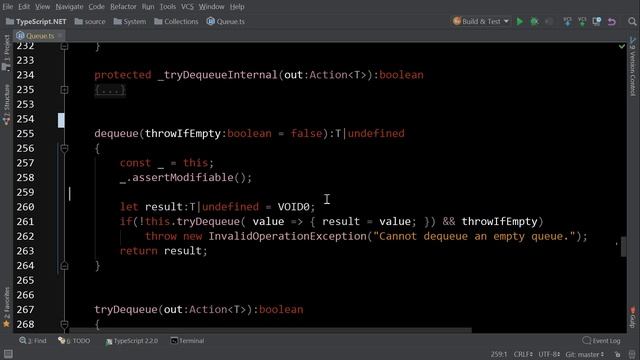The width and height of the screenshot is (640, 360).
Task: Open the 6: TODO tool window
Action: 74,341
